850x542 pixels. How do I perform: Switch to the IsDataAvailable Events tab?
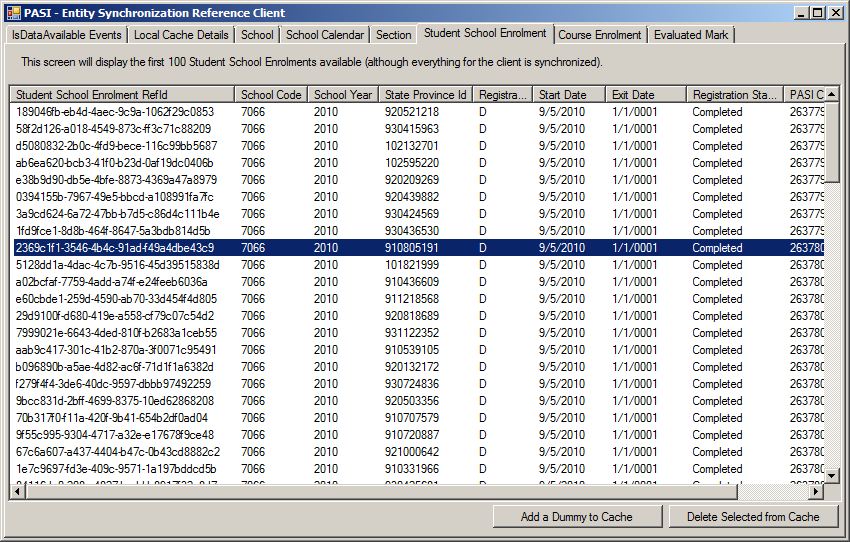66,35
